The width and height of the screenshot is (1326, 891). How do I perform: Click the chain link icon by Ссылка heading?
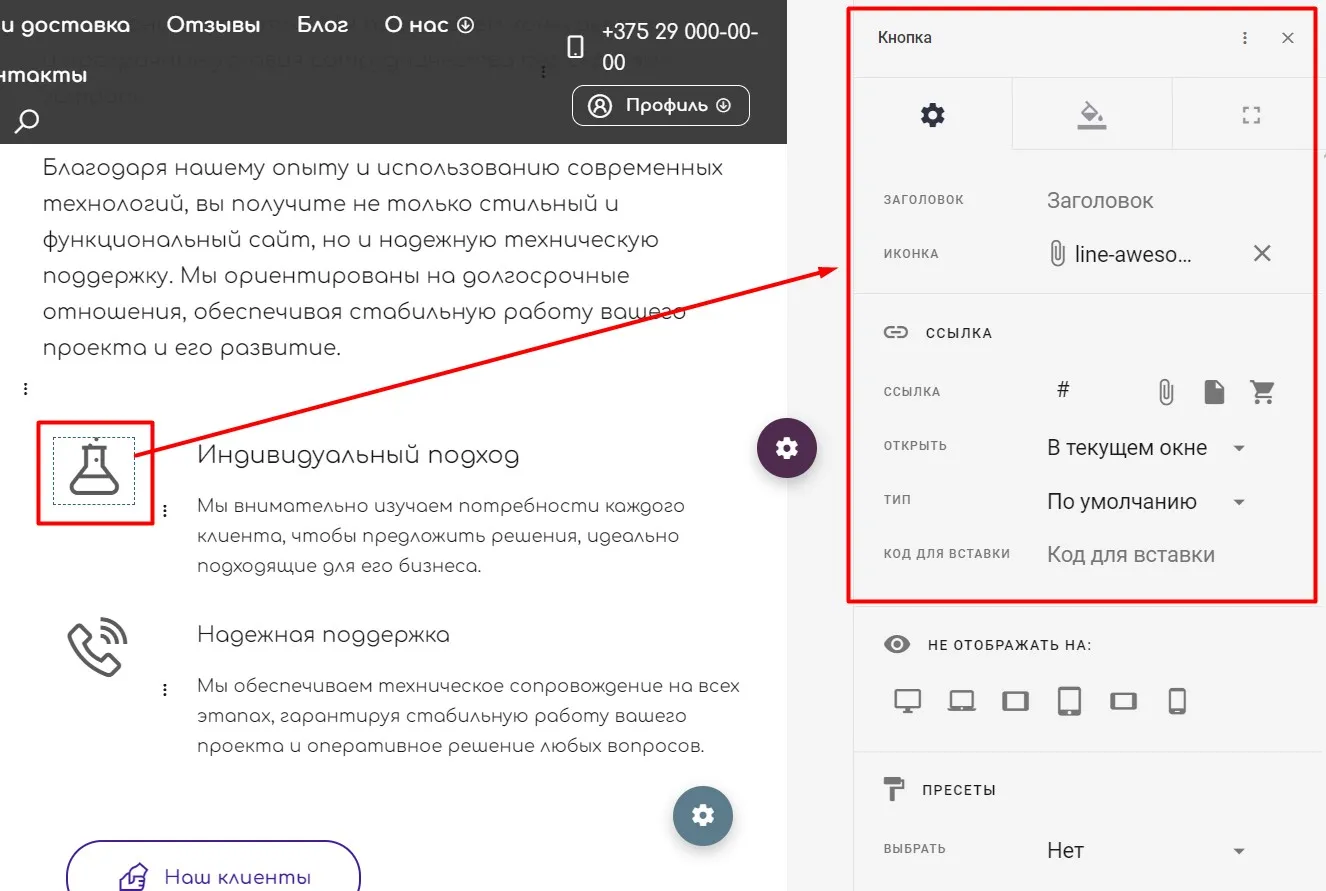tap(896, 332)
